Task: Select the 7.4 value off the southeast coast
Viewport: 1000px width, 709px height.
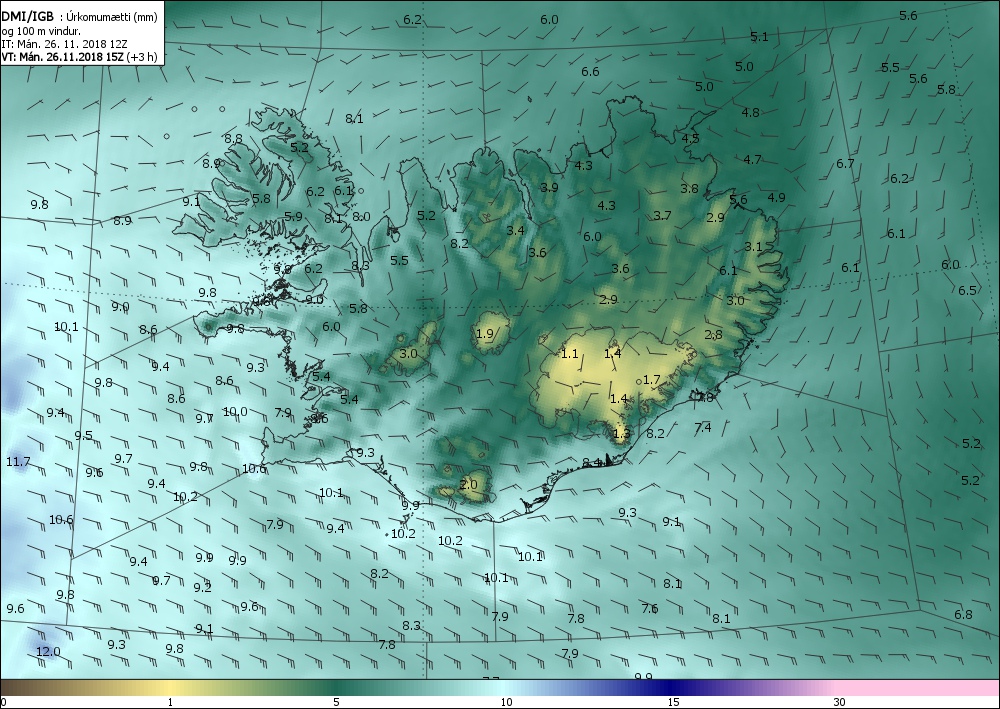Action: point(703,428)
